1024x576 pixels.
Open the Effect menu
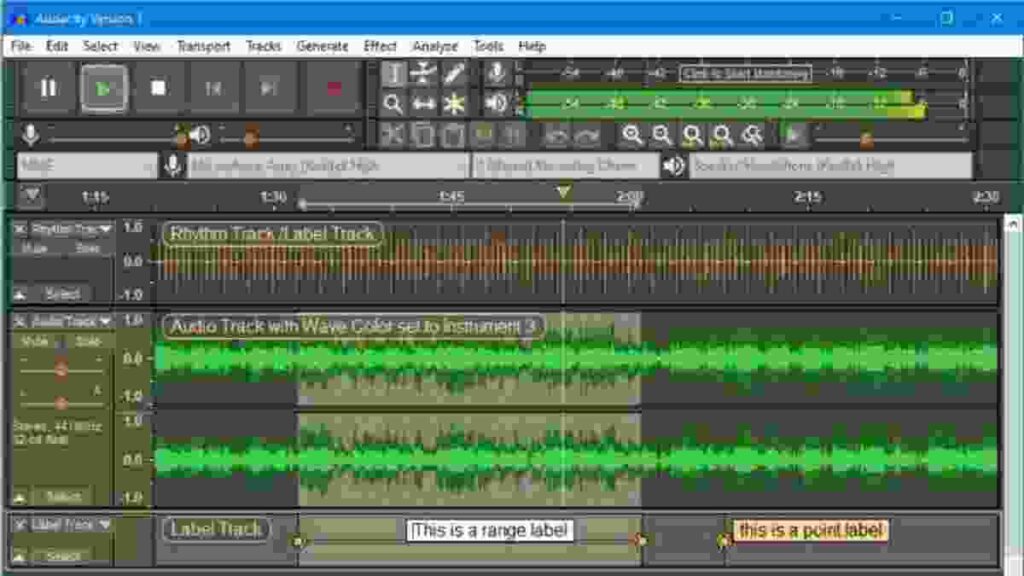pos(380,46)
